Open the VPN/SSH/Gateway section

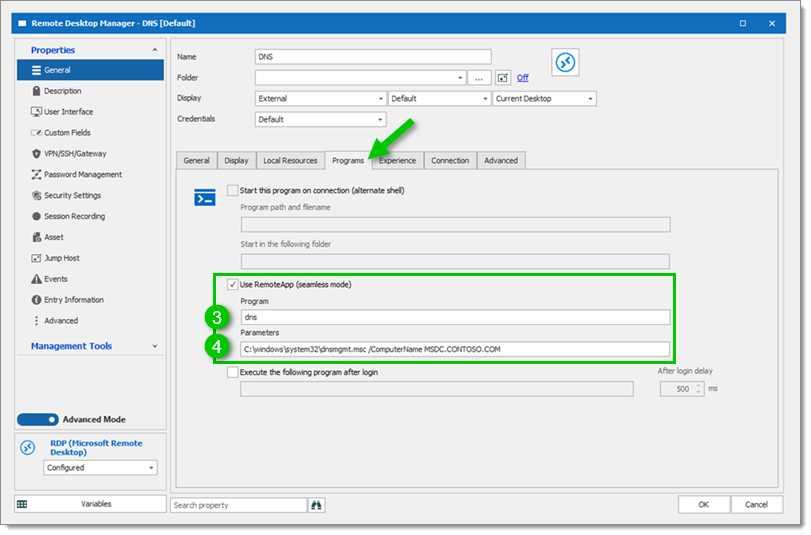(x=69, y=154)
